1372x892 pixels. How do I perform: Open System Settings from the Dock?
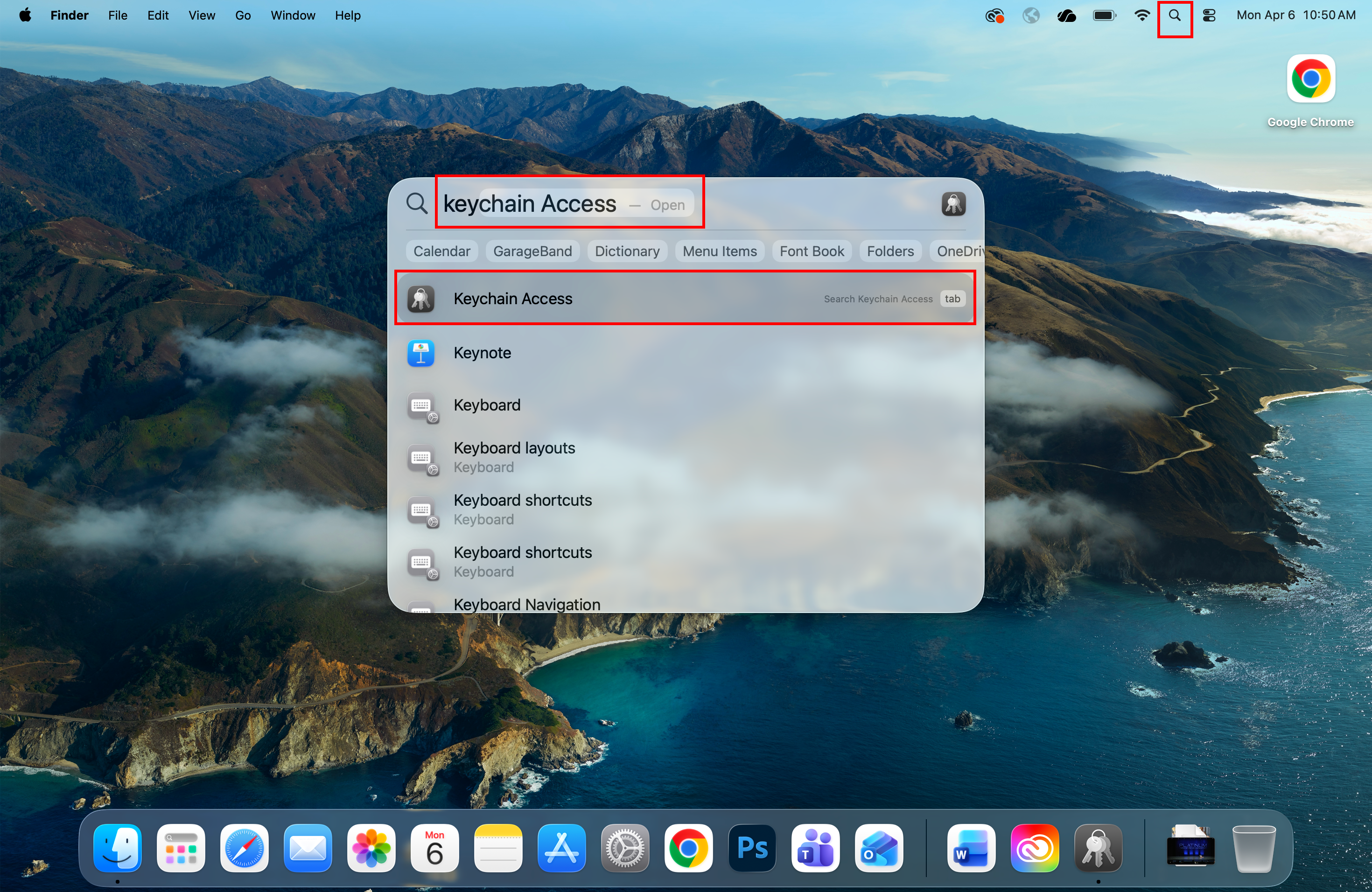(624, 848)
